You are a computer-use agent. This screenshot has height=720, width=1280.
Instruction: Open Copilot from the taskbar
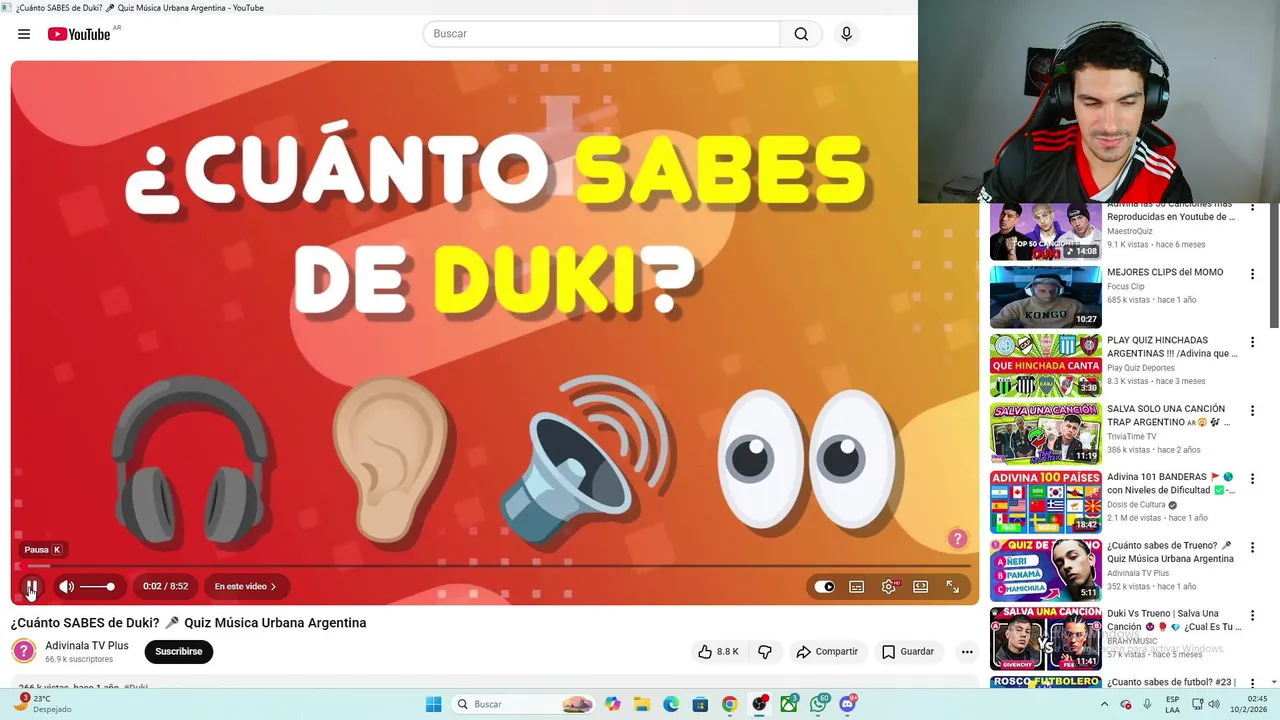pyautogui.click(x=612, y=704)
